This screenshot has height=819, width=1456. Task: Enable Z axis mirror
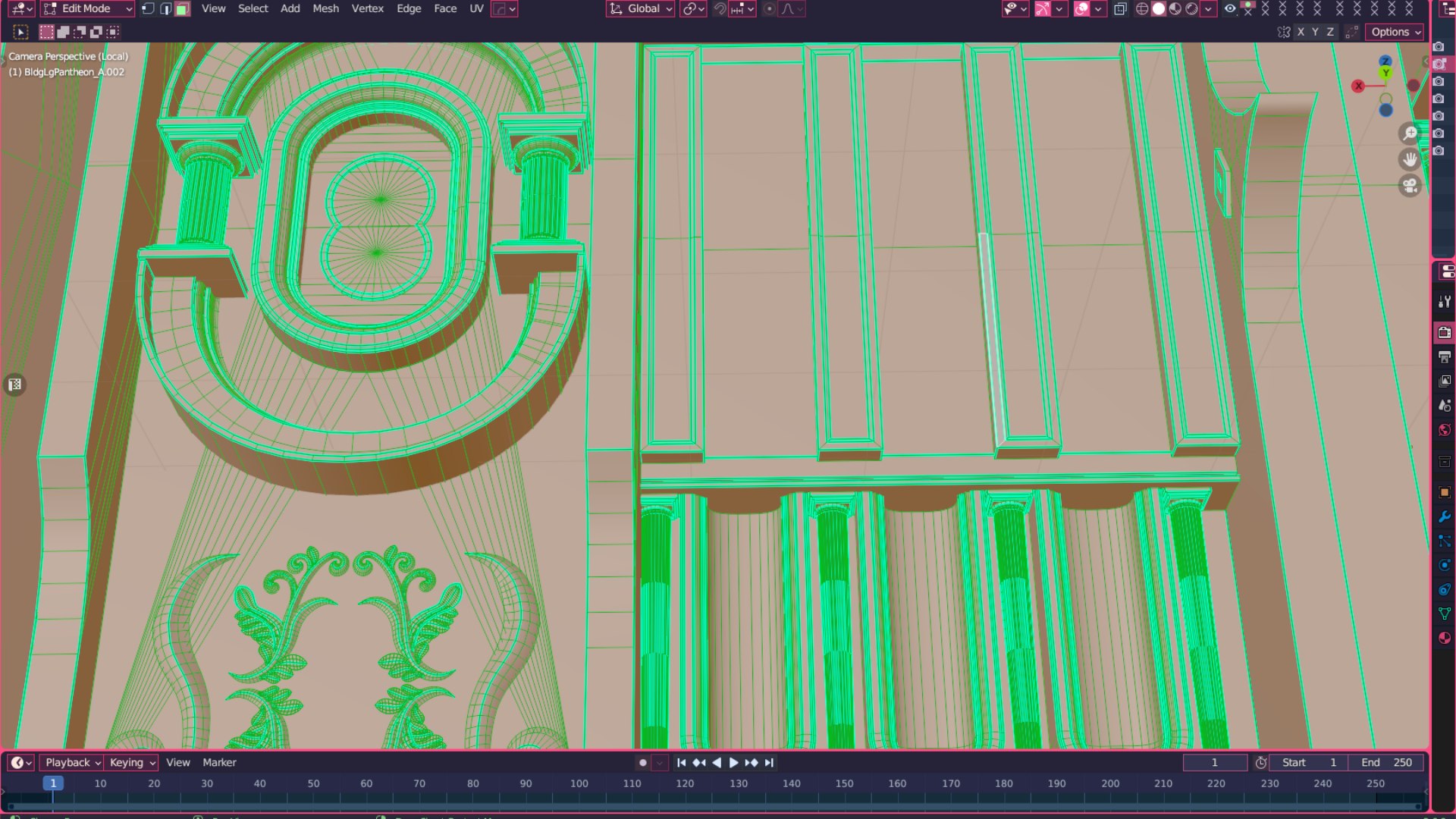[1329, 32]
